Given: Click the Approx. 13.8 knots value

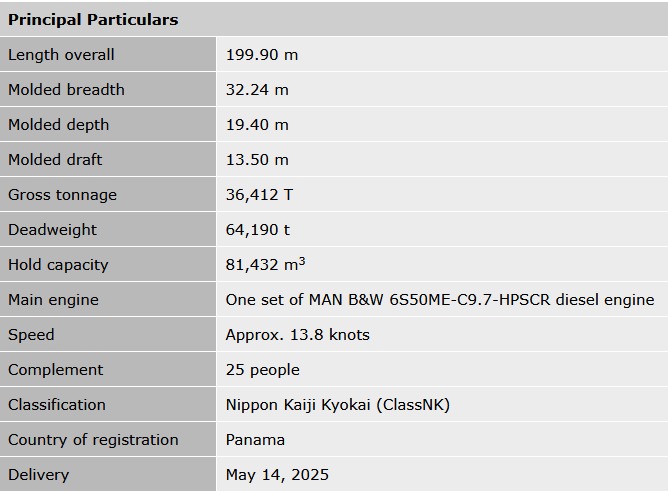Looking at the screenshot, I should [298, 335].
